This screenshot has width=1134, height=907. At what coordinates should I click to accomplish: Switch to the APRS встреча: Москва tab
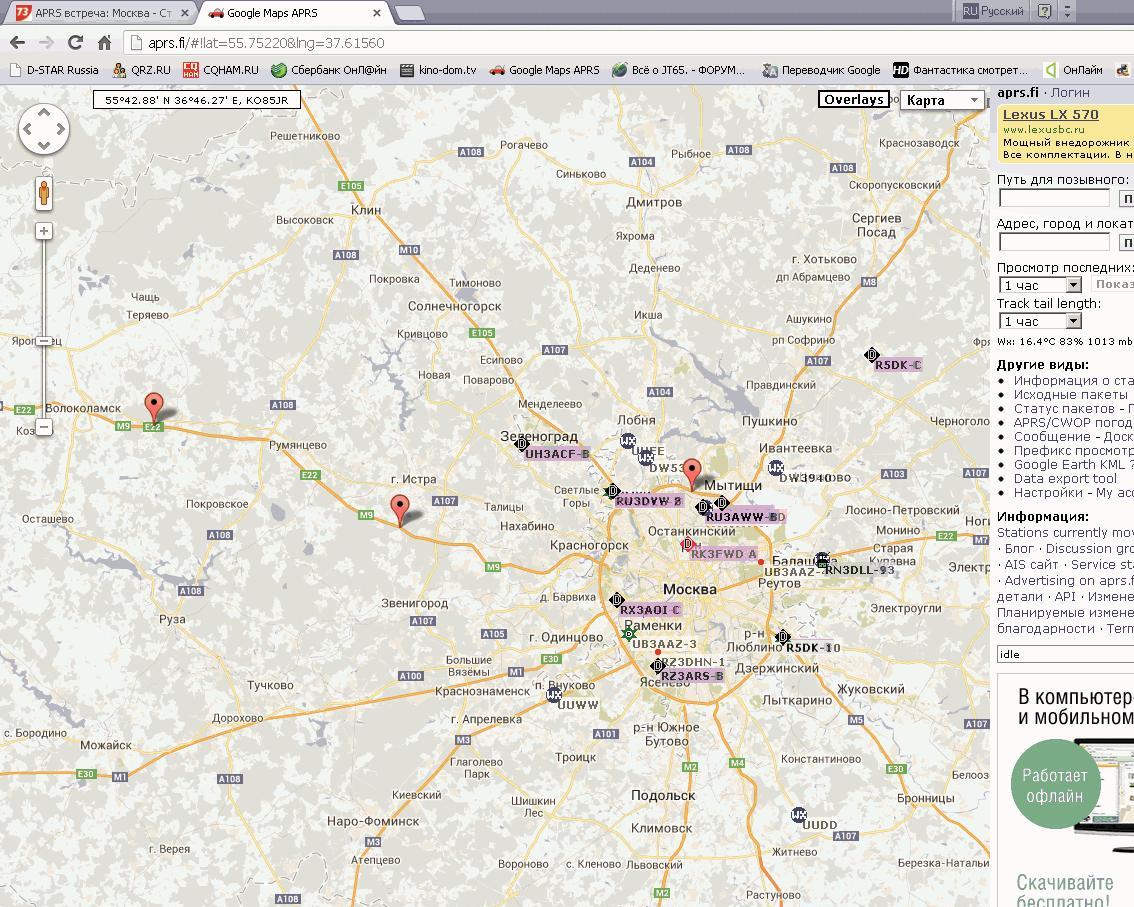tap(101, 13)
